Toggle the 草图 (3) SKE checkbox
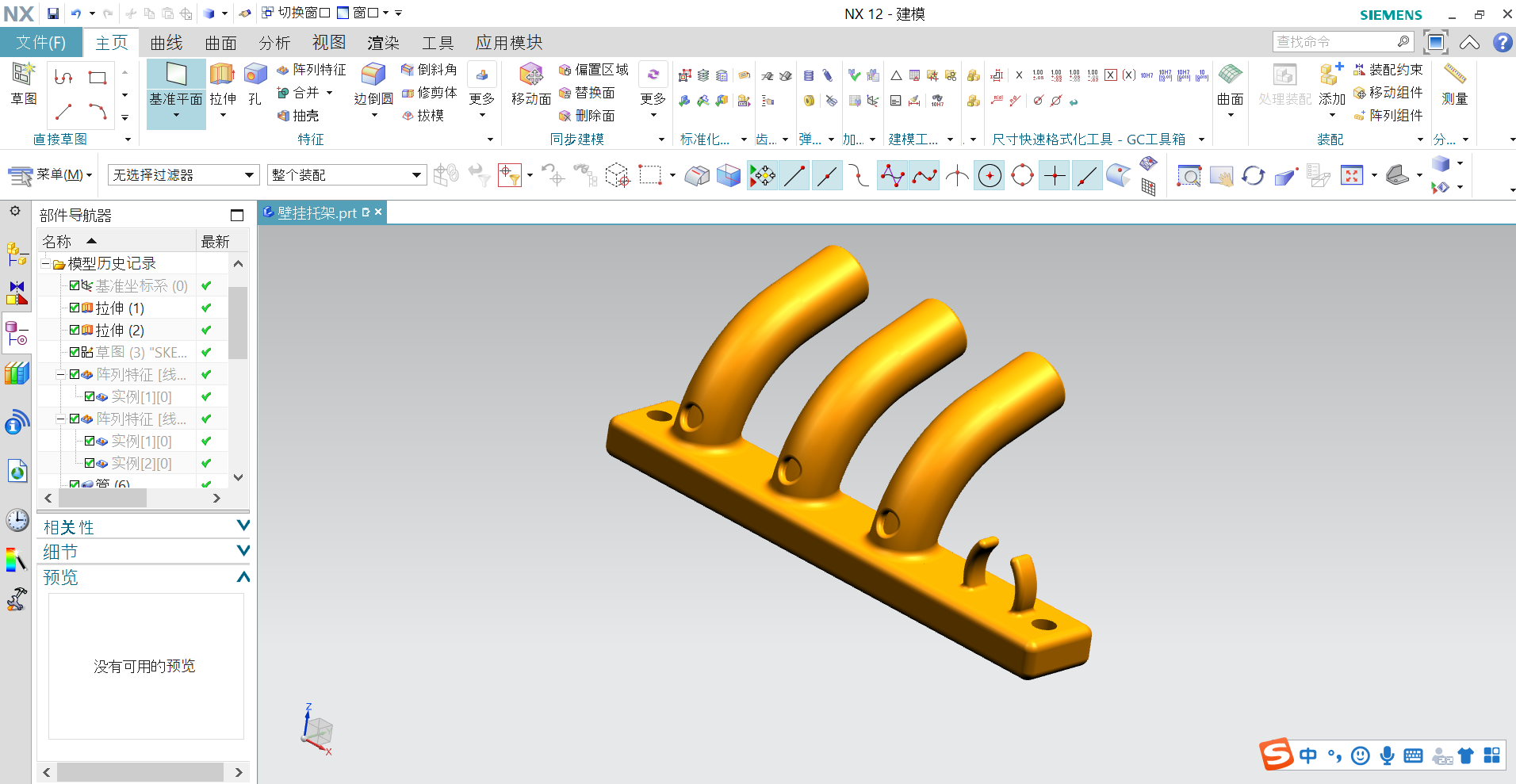The image size is (1516, 784). (x=74, y=352)
